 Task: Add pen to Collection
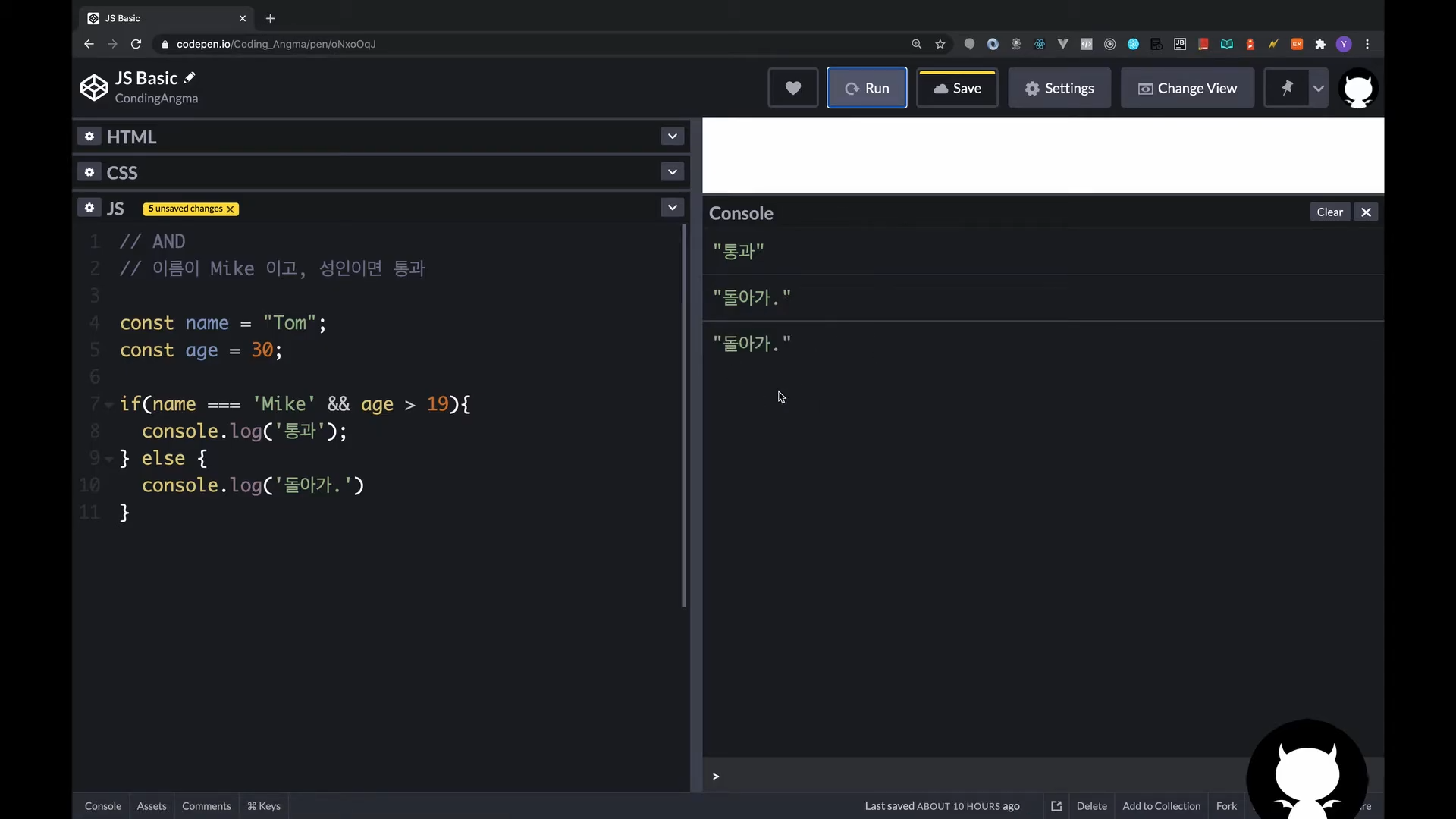[x=1161, y=806]
